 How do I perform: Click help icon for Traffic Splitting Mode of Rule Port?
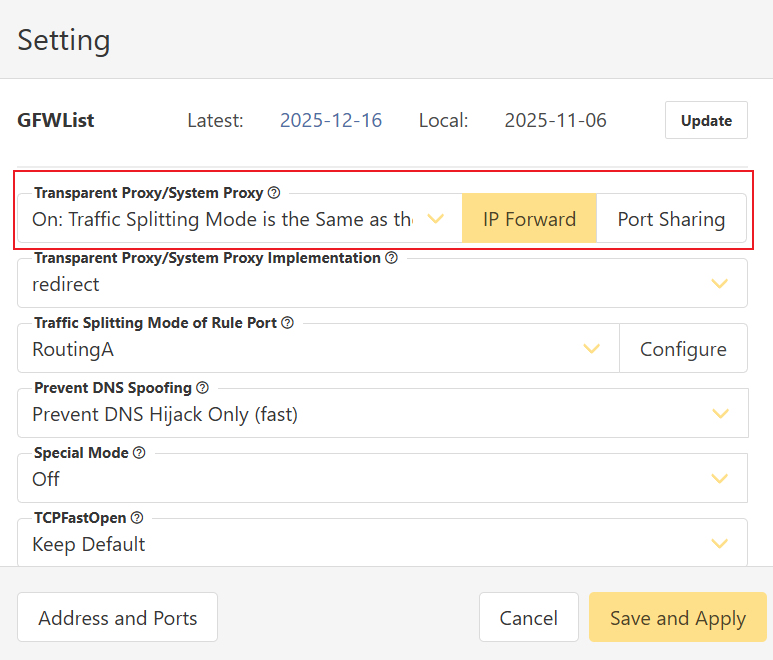point(287,323)
